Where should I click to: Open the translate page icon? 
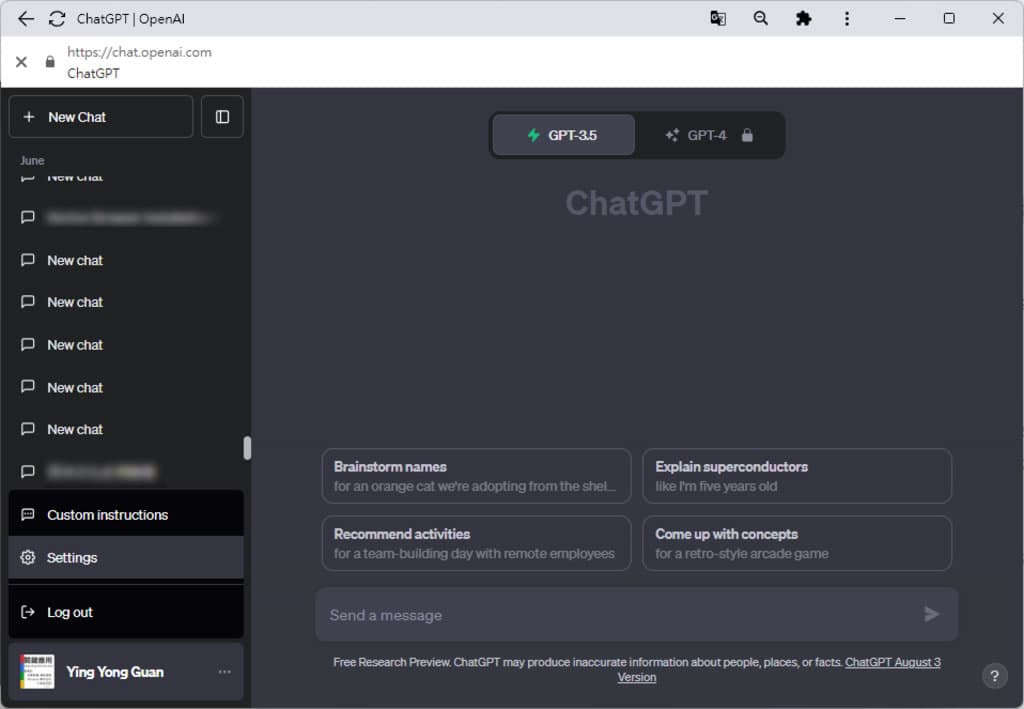coord(718,18)
